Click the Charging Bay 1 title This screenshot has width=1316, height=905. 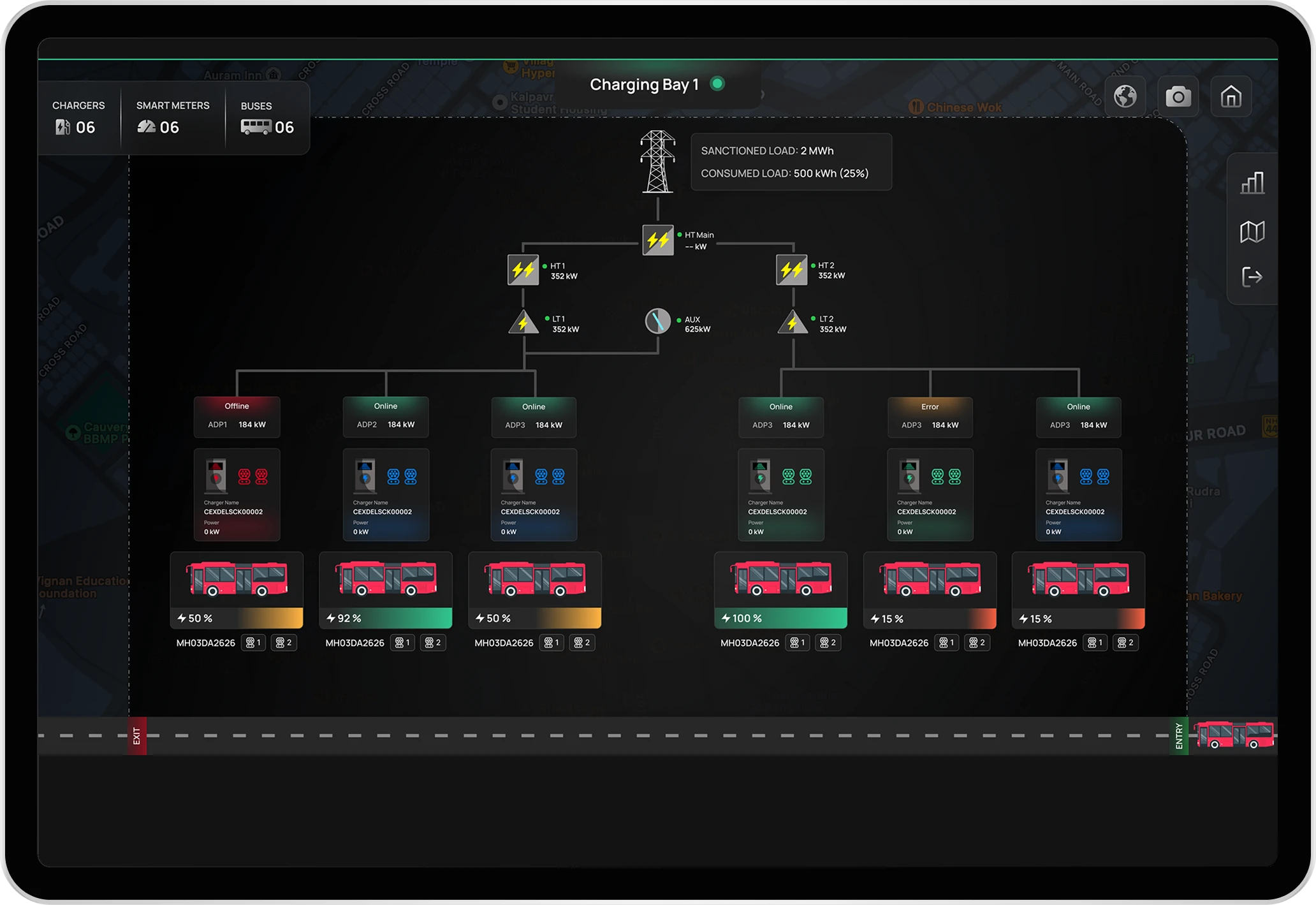pyautogui.click(x=644, y=85)
